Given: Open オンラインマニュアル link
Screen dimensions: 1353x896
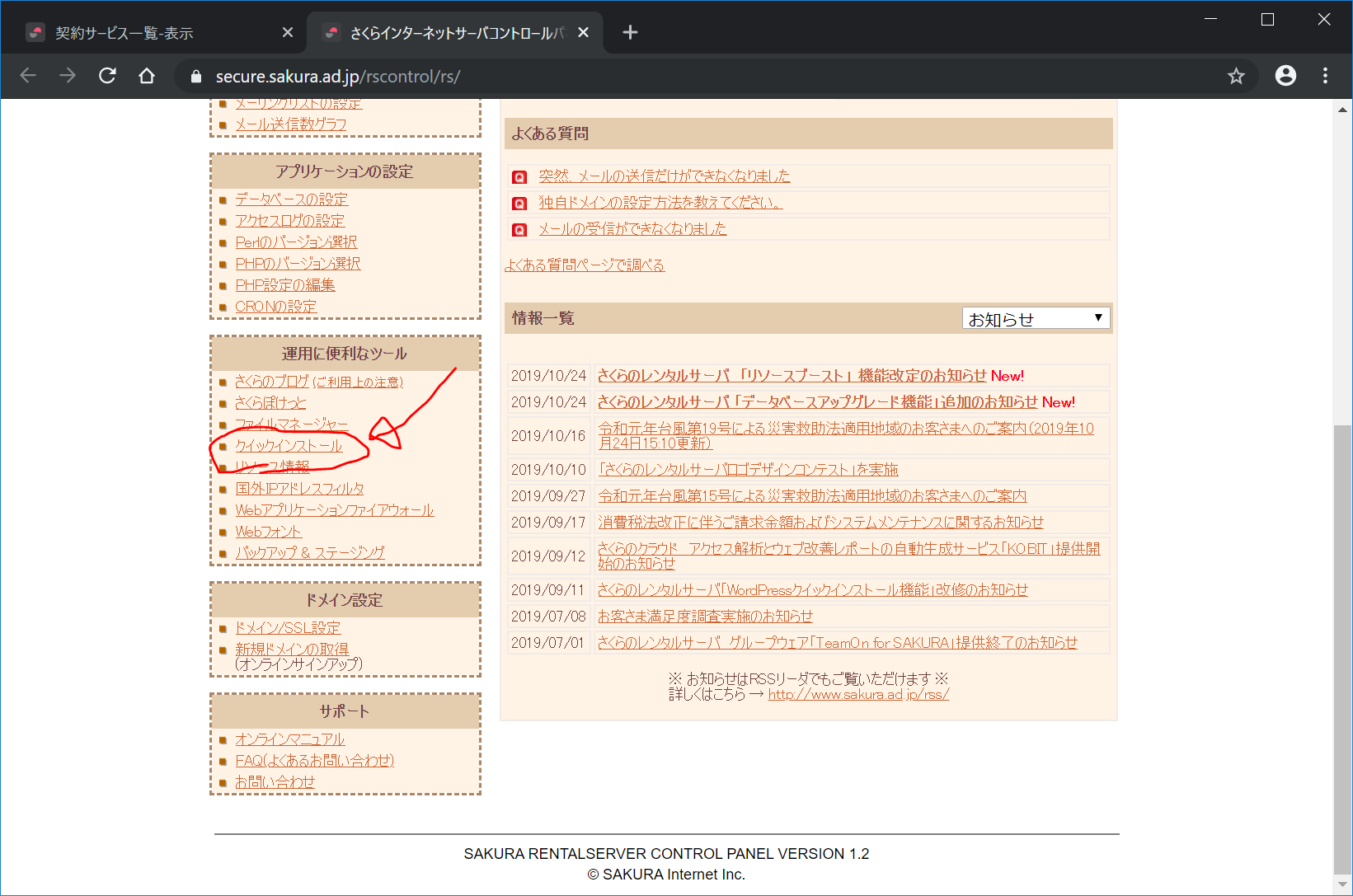Looking at the screenshot, I should pos(289,739).
